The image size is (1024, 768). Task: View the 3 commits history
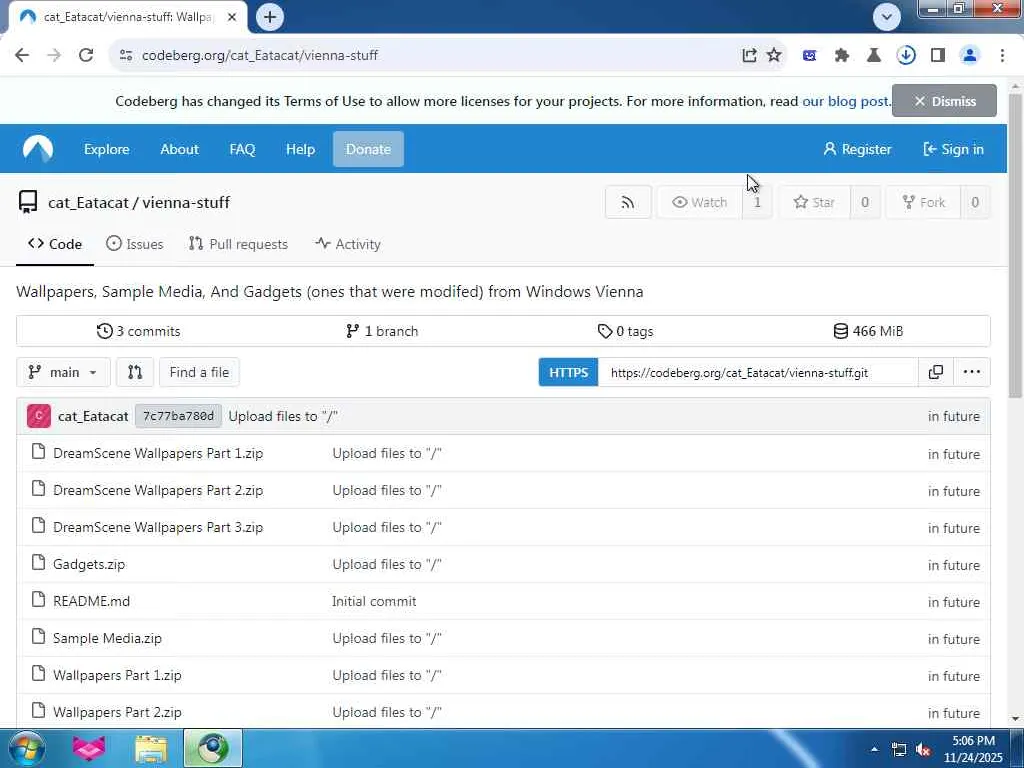pos(138,331)
